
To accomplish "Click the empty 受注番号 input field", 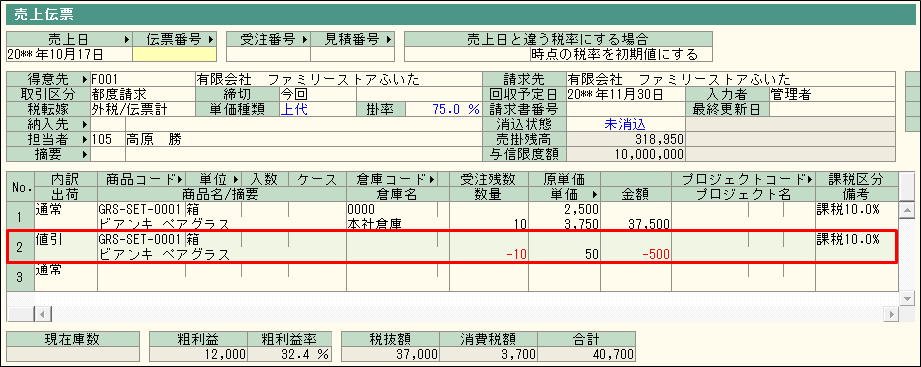I will tap(268, 55).
